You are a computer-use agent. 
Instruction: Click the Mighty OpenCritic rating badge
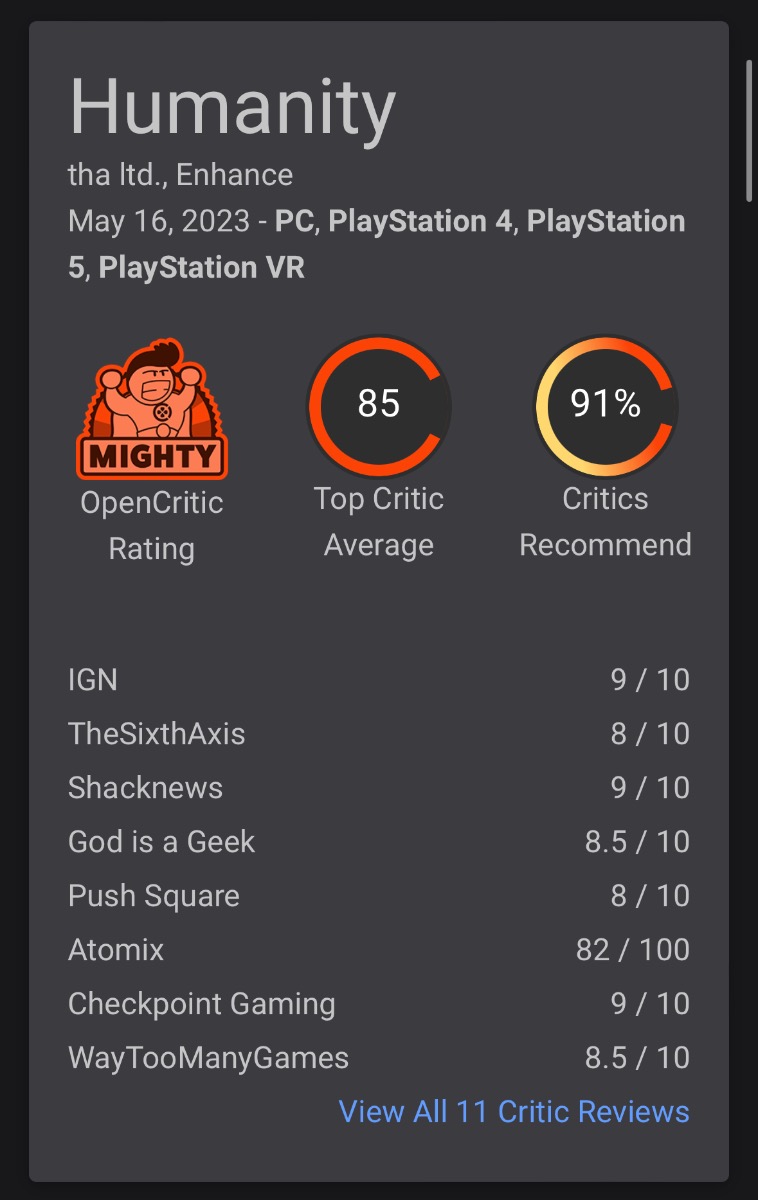point(152,409)
